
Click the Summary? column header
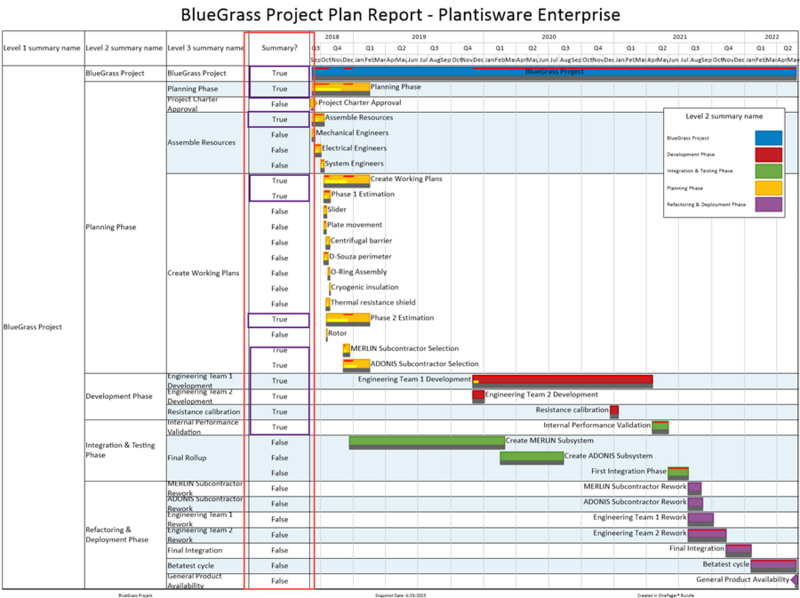(279, 48)
